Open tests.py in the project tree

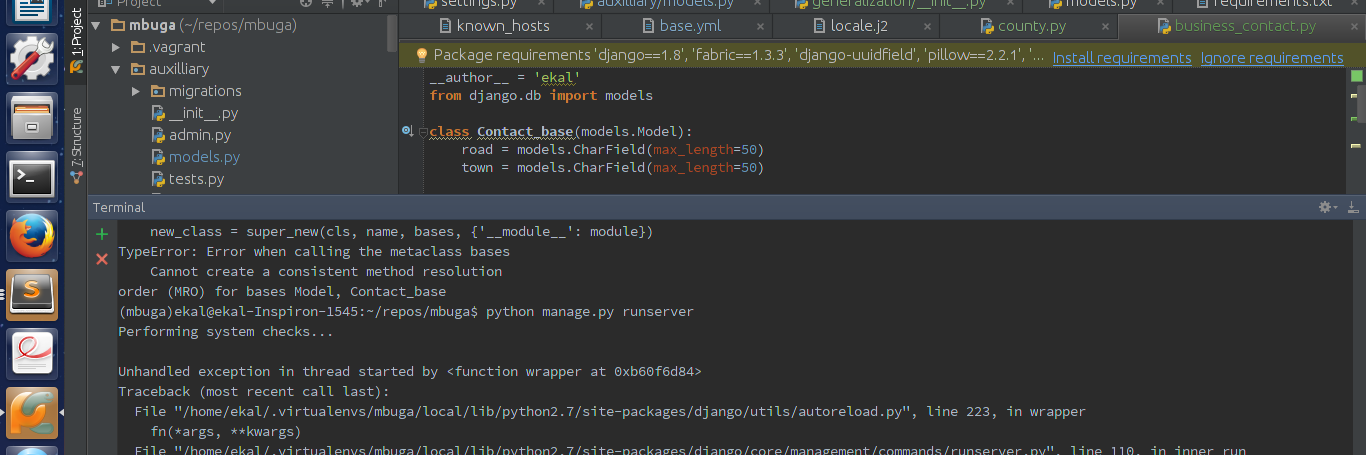pos(196,179)
